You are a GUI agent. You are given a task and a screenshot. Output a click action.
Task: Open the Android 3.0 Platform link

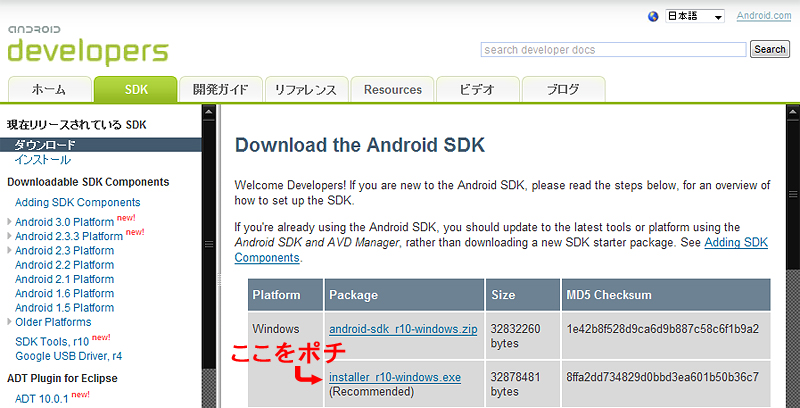(64, 222)
